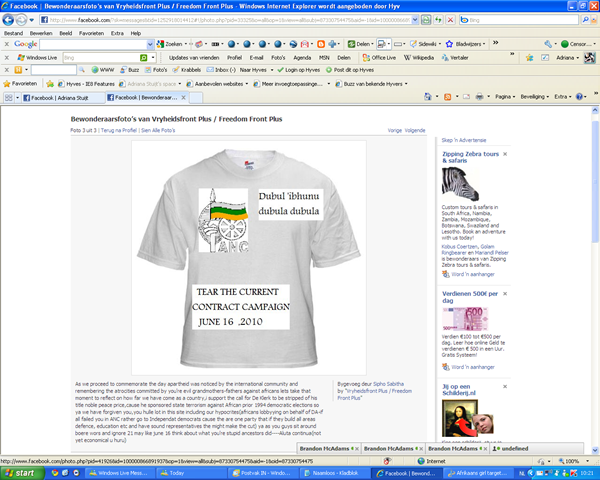The image size is (600, 480).
Task: Close the Facebook | Bewonderaar tab
Action: tap(183, 98)
